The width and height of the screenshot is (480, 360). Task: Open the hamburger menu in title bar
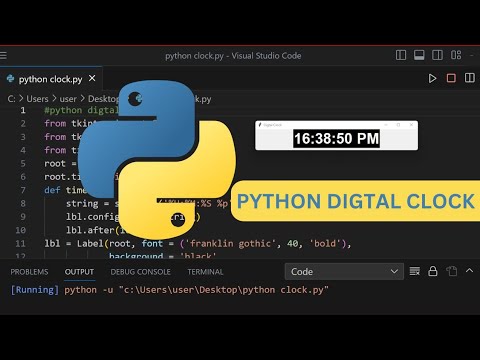(3, 55)
